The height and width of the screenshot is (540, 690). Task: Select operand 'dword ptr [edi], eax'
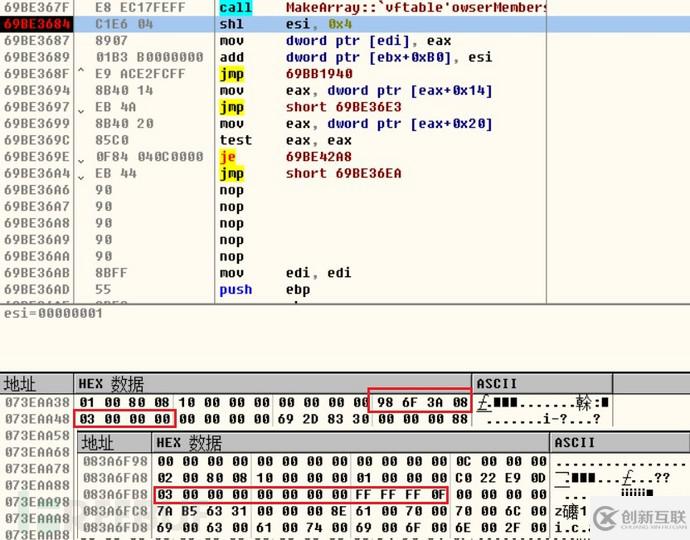click(368, 40)
